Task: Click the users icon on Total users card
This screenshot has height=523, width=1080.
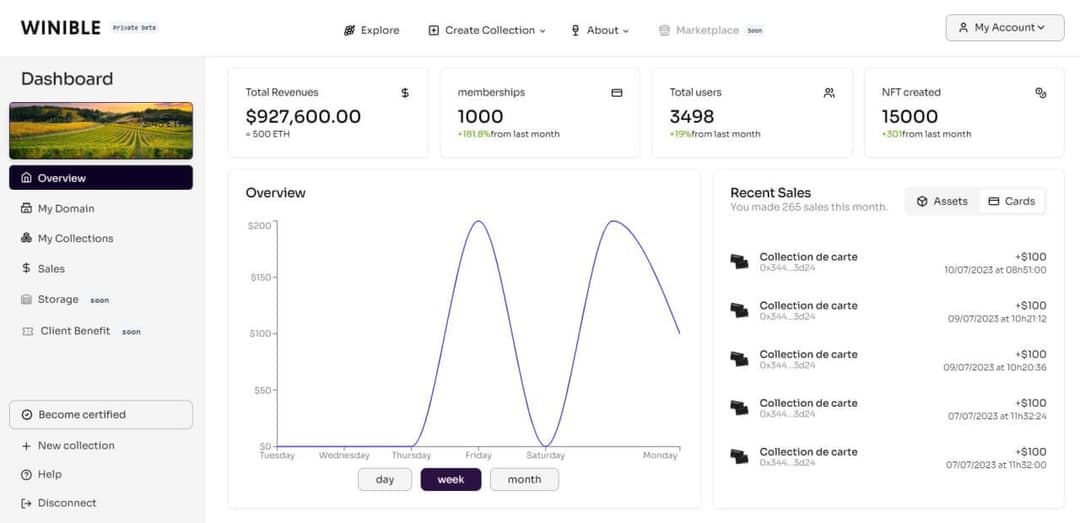Action: [x=829, y=93]
